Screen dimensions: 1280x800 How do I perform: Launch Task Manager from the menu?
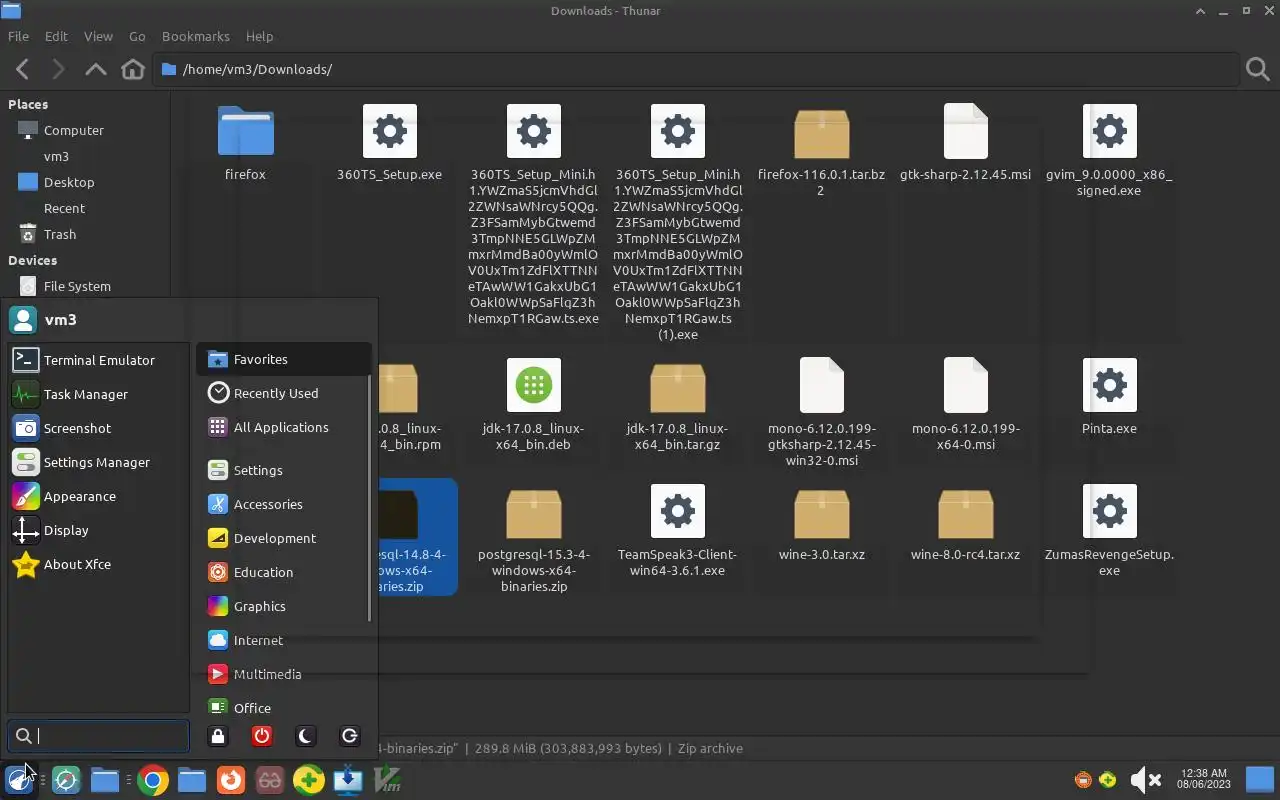pos(98,394)
